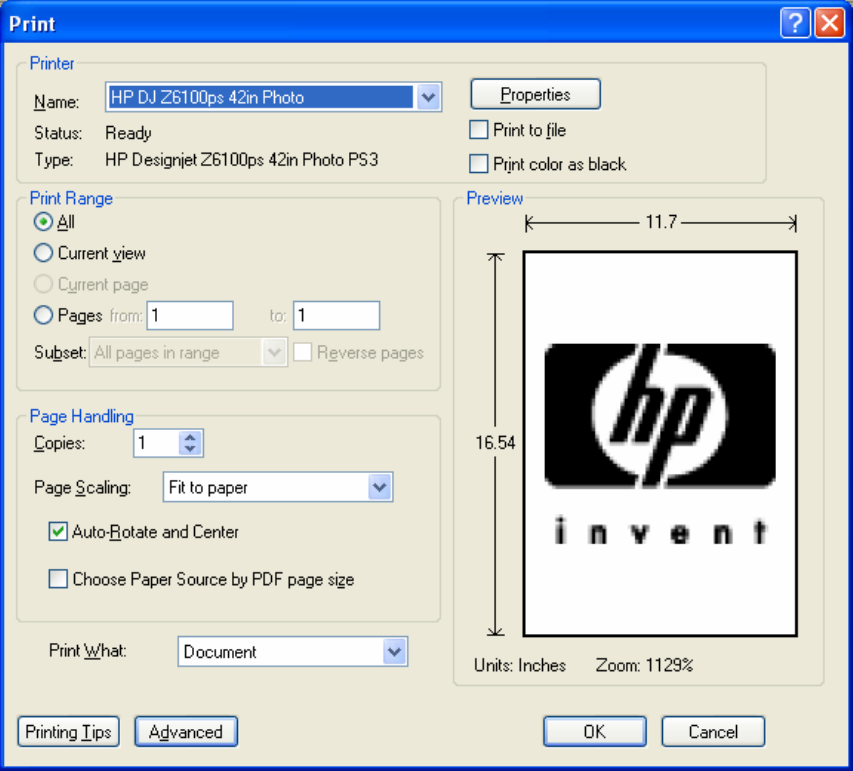Click the Pages to field
This screenshot has width=853, height=771.
pyautogui.click(x=337, y=316)
